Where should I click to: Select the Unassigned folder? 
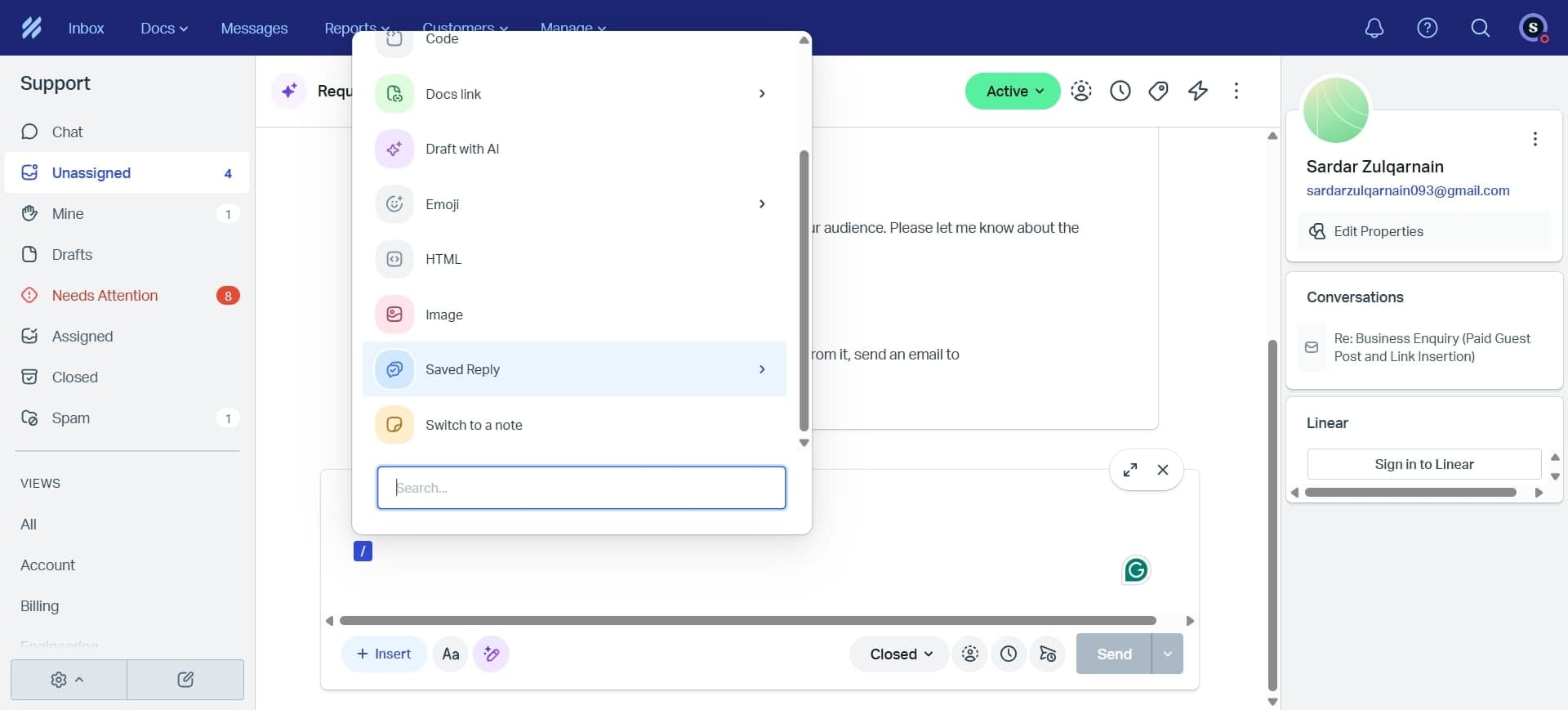(x=127, y=172)
